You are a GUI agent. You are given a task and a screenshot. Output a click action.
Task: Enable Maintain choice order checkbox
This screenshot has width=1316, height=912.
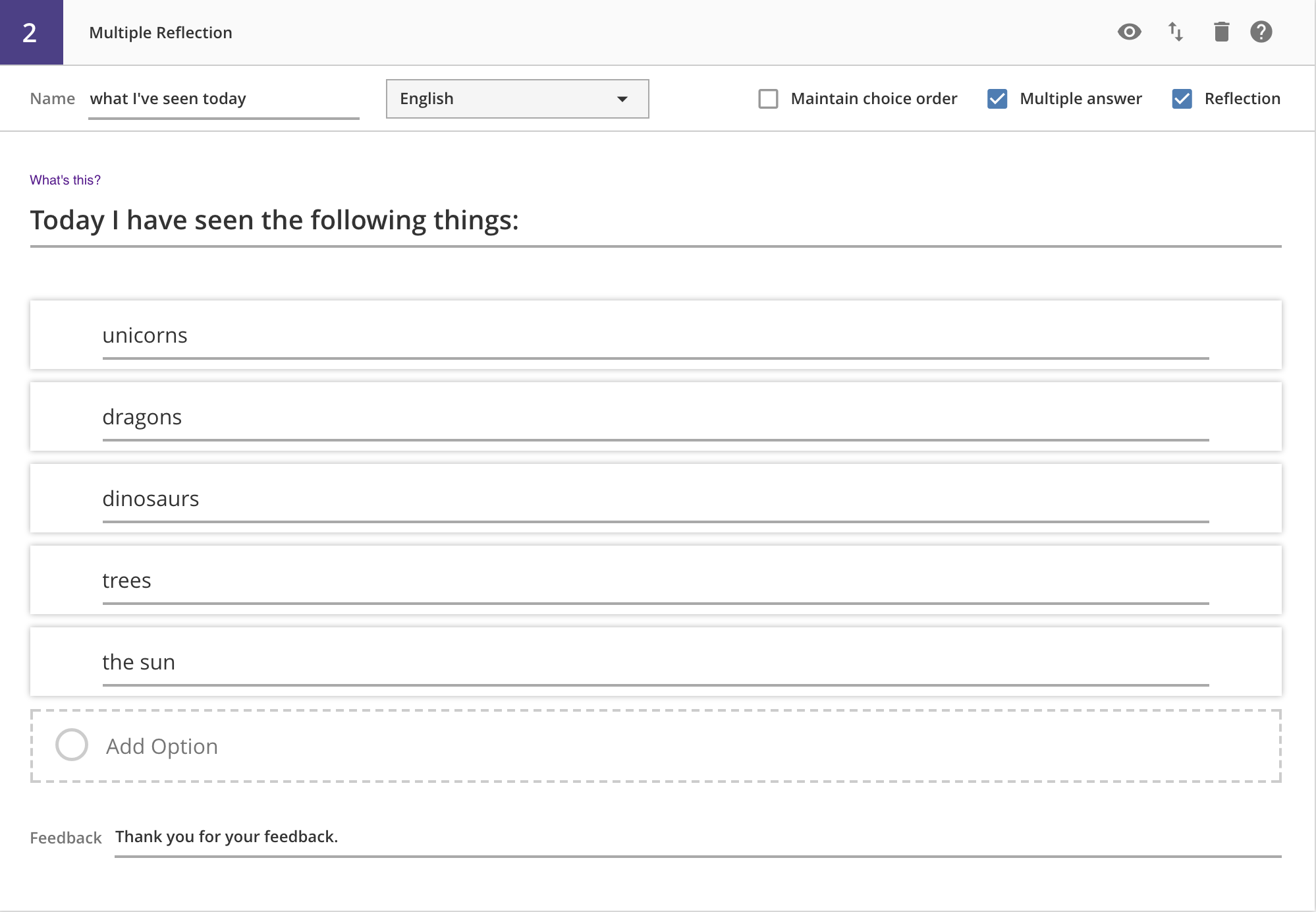pos(768,99)
